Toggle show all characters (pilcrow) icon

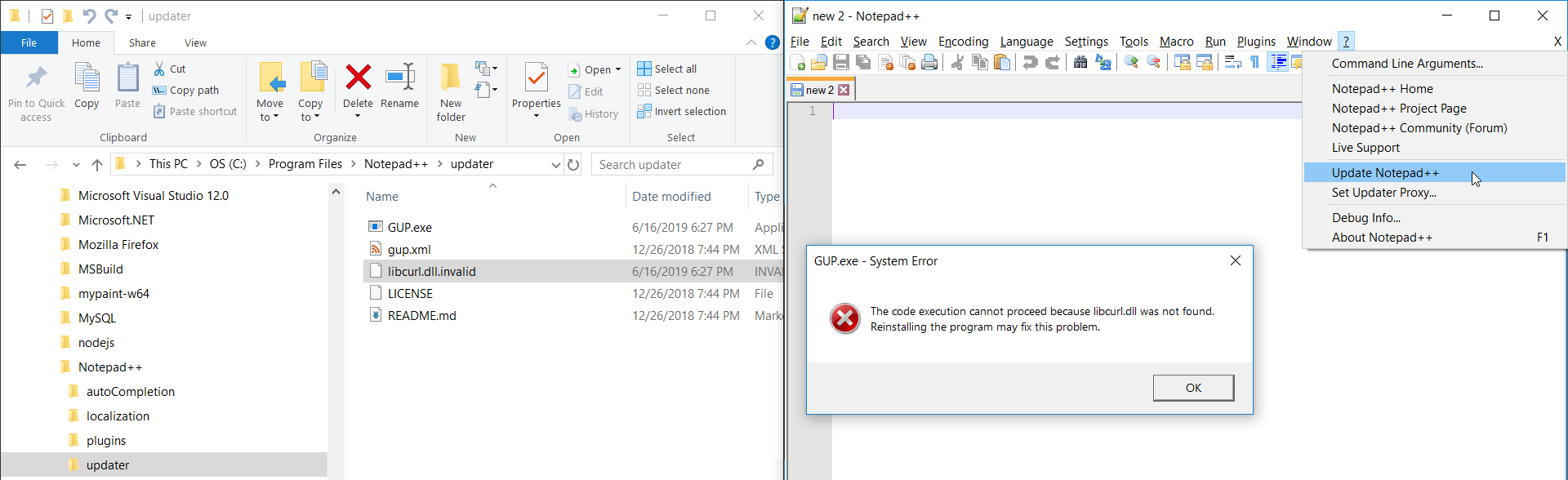1254,62
